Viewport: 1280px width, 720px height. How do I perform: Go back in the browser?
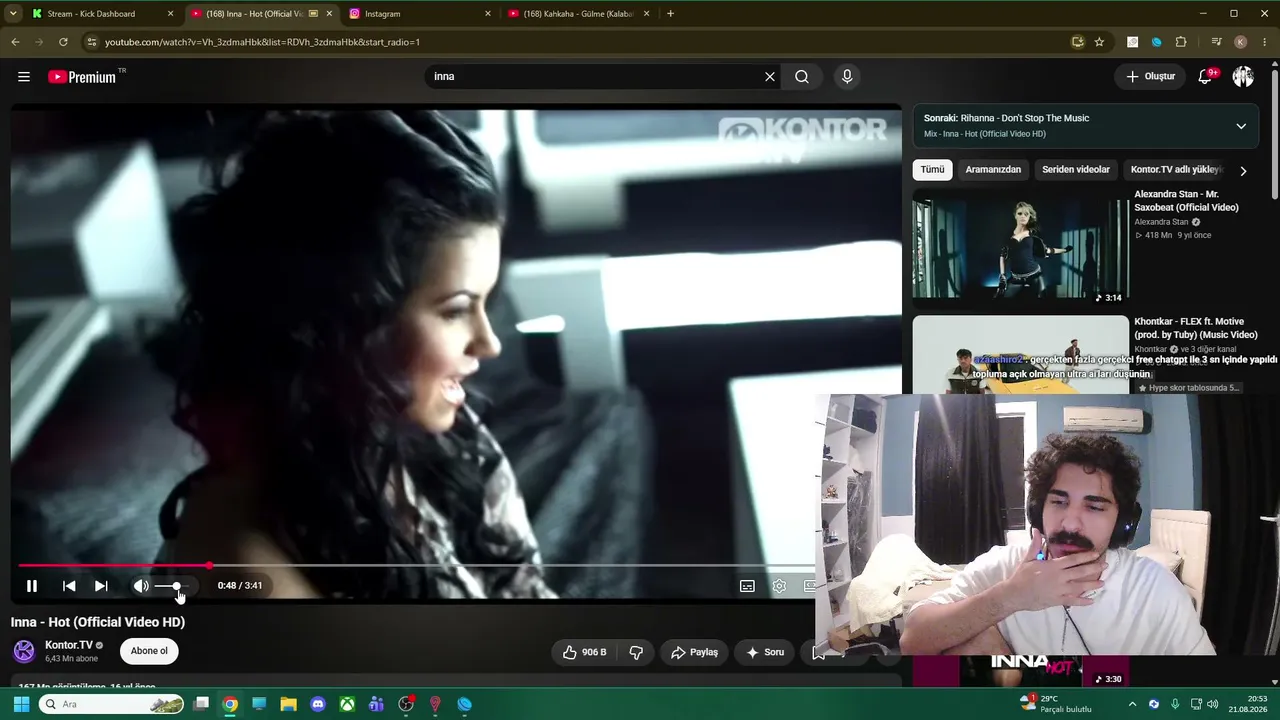(x=15, y=42)
